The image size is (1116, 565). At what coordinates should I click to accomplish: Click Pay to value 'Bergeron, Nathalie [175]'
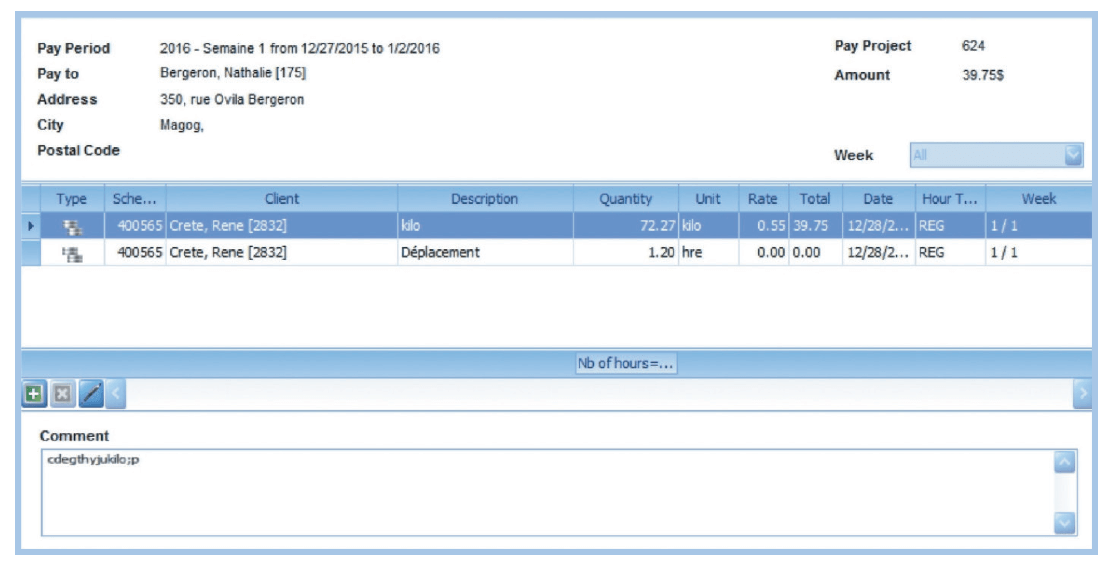tap(233, 73)
